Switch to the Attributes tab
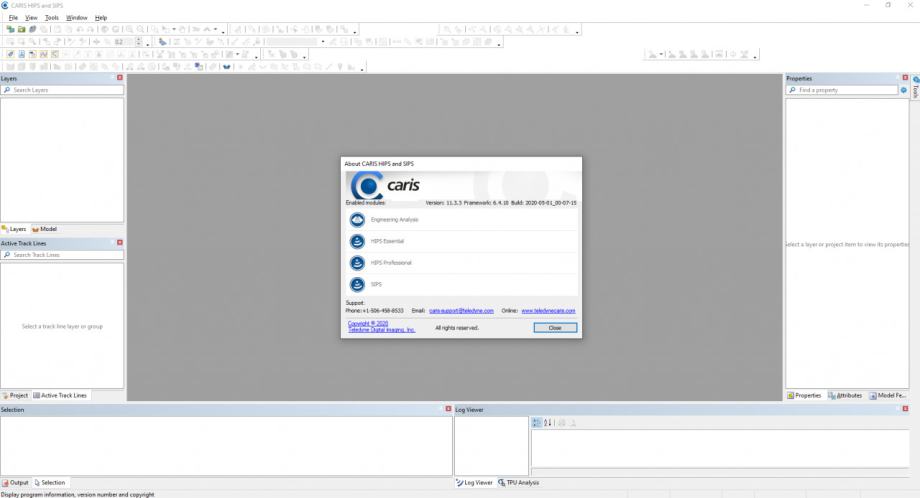Image resolution: width=920 pixels, height=498 pixels. 845,395
